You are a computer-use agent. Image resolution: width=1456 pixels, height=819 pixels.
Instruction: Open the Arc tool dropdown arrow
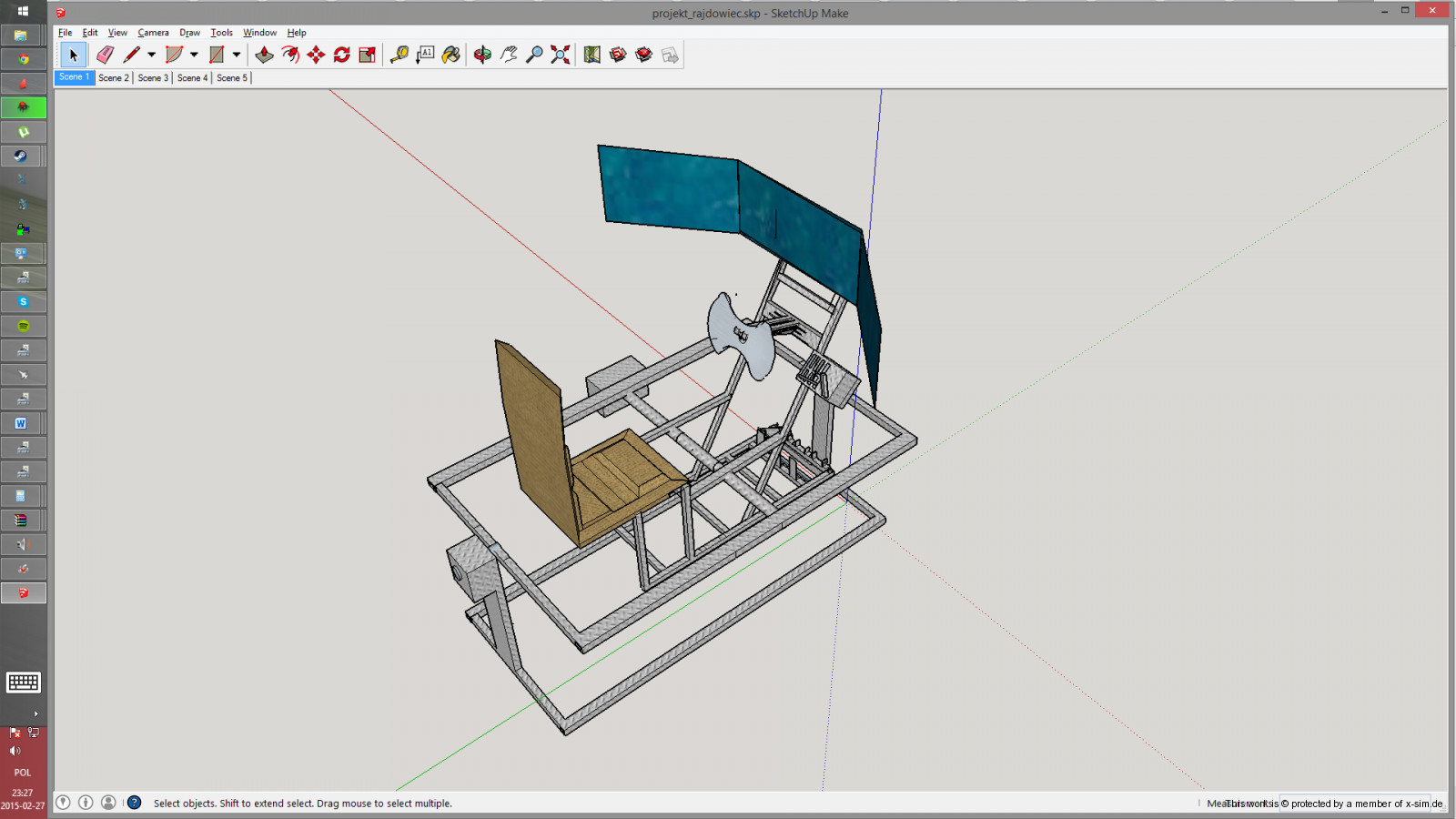pos(194,56)
